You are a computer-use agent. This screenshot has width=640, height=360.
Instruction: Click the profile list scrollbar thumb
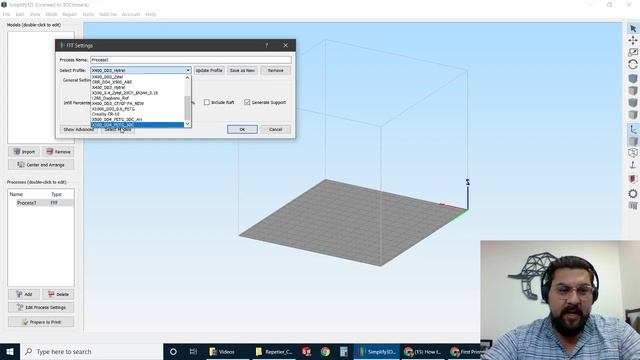pyautogui.click(x=188, y=108)
